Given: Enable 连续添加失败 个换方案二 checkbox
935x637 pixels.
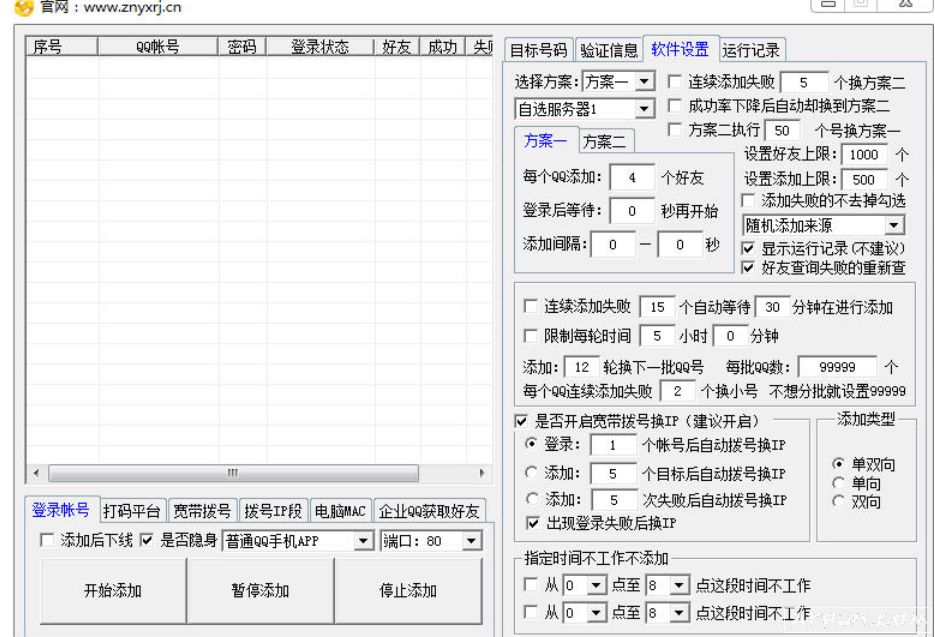Looking at the screenshot, I should tap(674, 81).
